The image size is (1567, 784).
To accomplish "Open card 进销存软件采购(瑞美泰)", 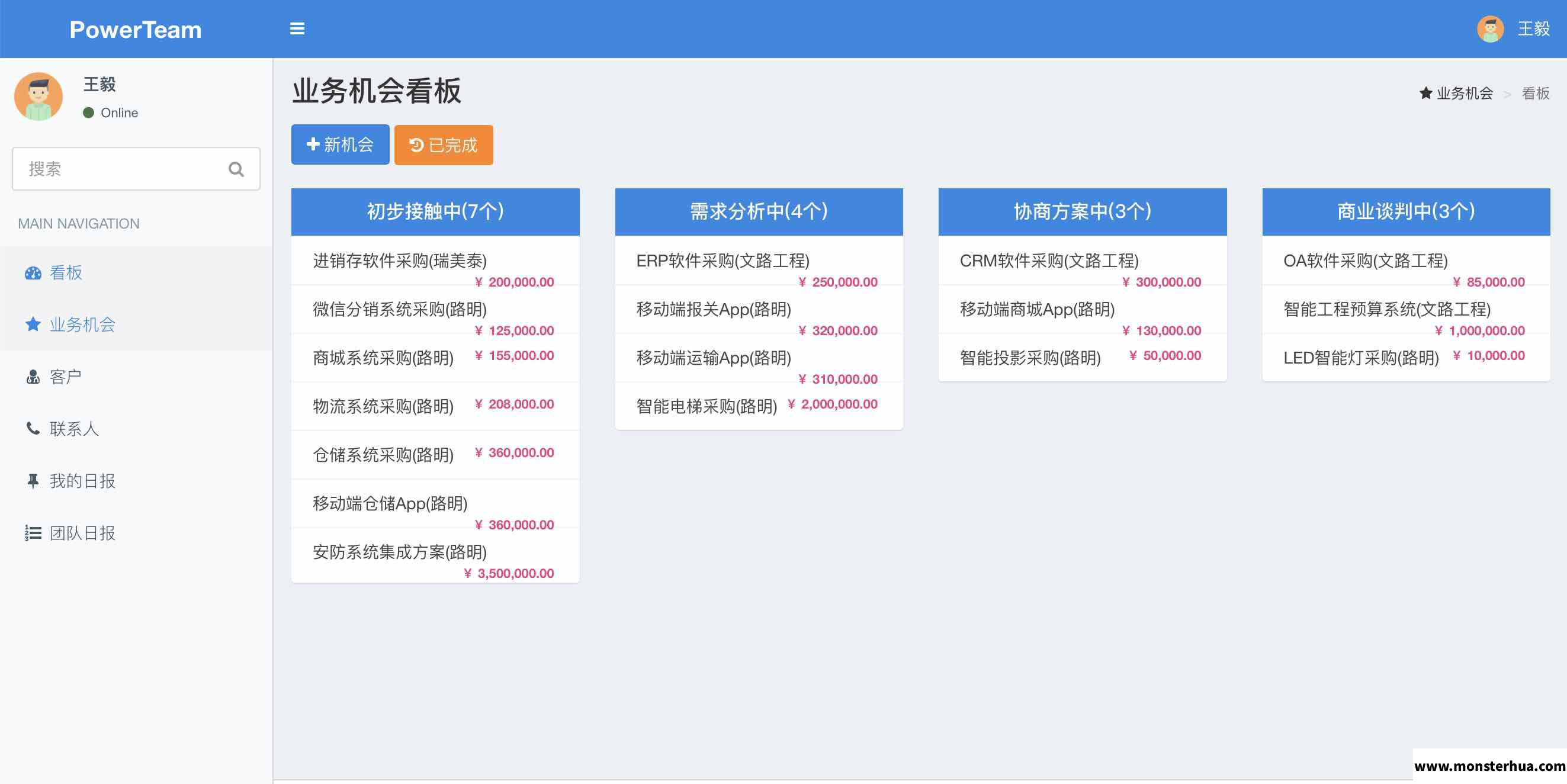I will [x=435, y=261].
